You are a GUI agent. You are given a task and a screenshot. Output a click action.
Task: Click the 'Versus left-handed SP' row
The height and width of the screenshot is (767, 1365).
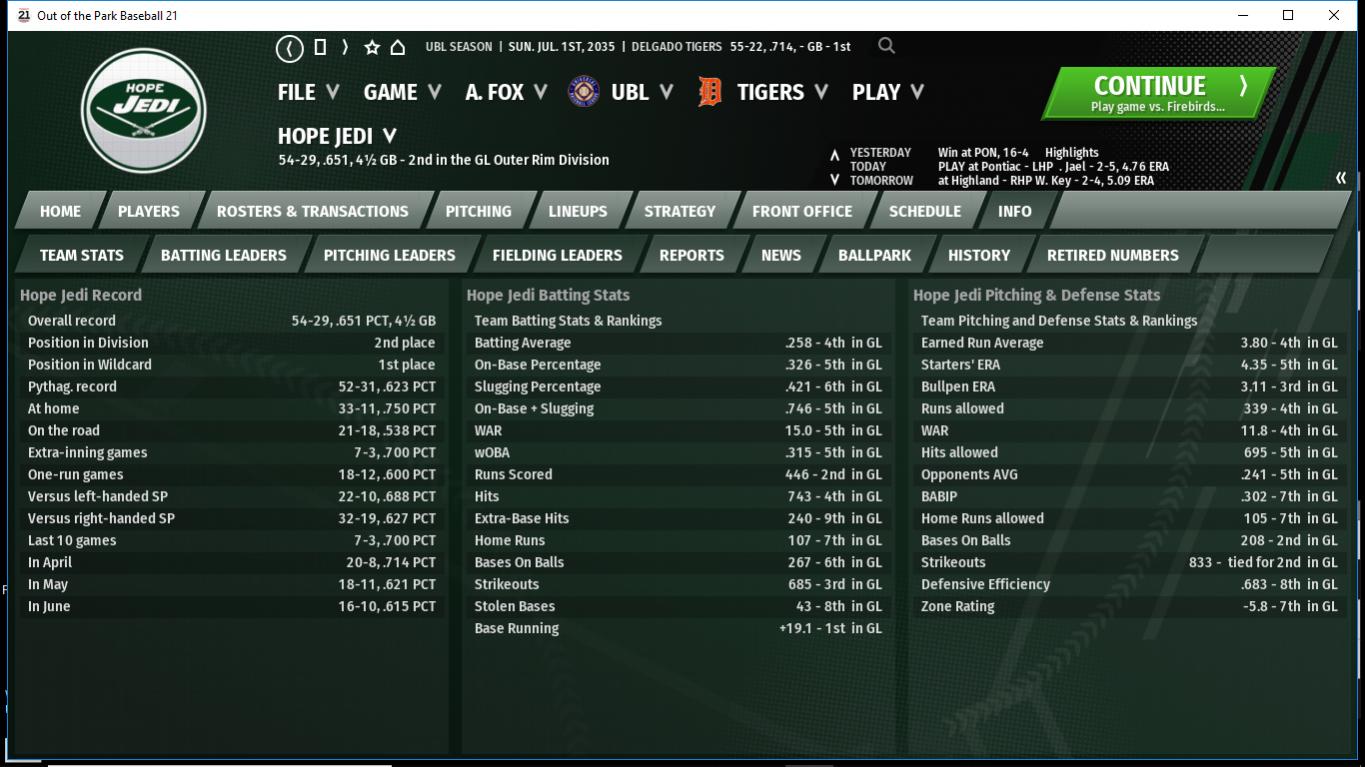click(232, 497)
